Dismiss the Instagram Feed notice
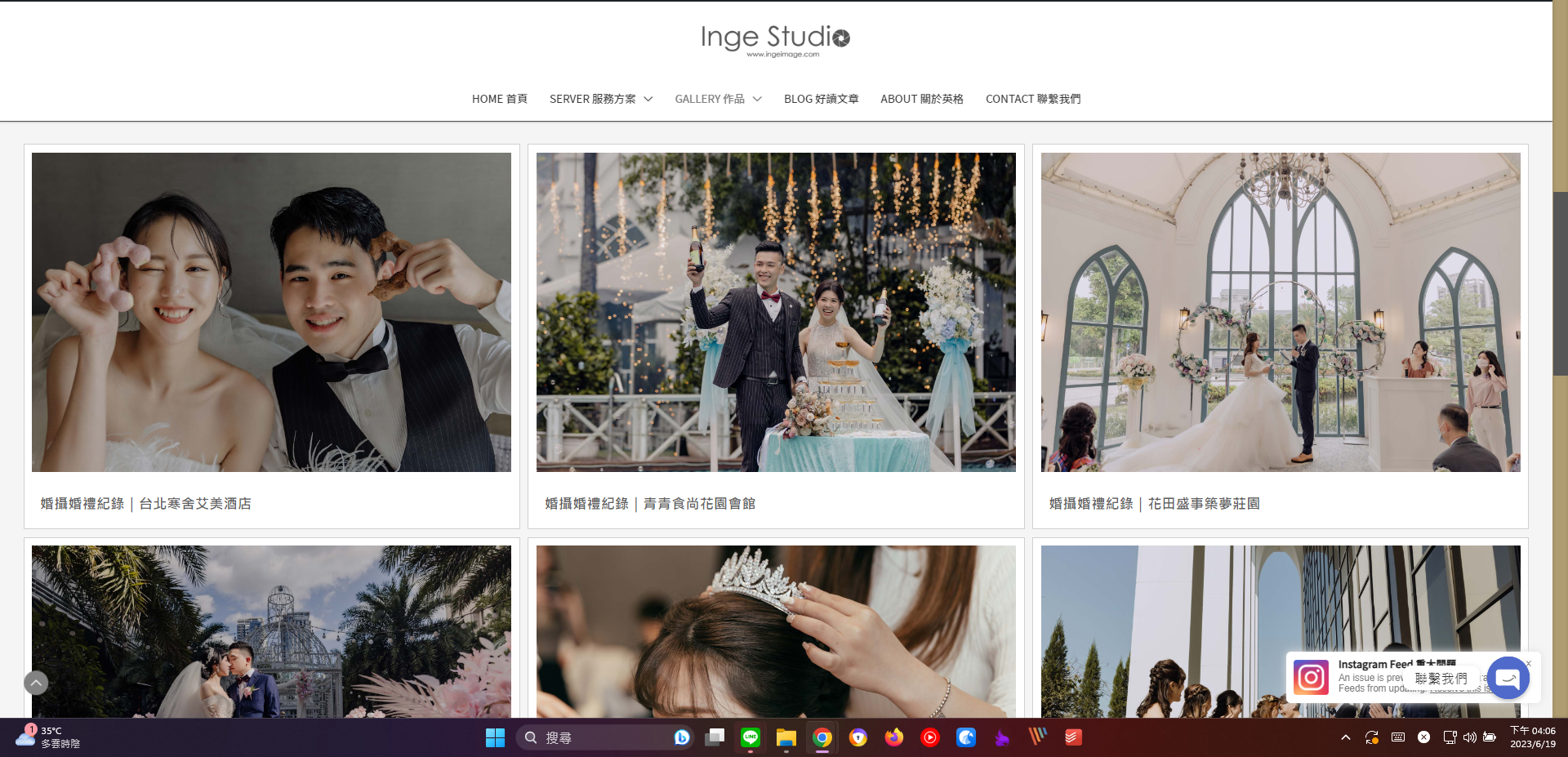This screenshot has width=1568, height=757. click(1529, 663)
